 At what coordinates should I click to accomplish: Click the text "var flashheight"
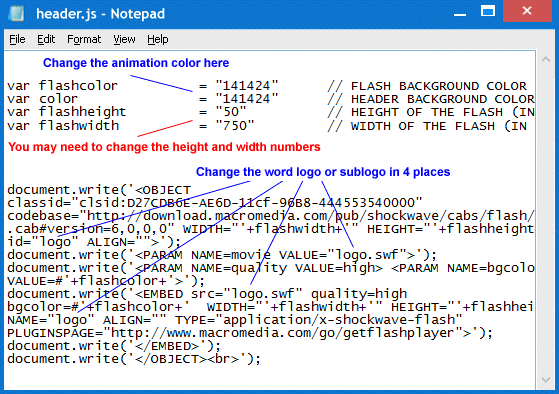[67, 112]
